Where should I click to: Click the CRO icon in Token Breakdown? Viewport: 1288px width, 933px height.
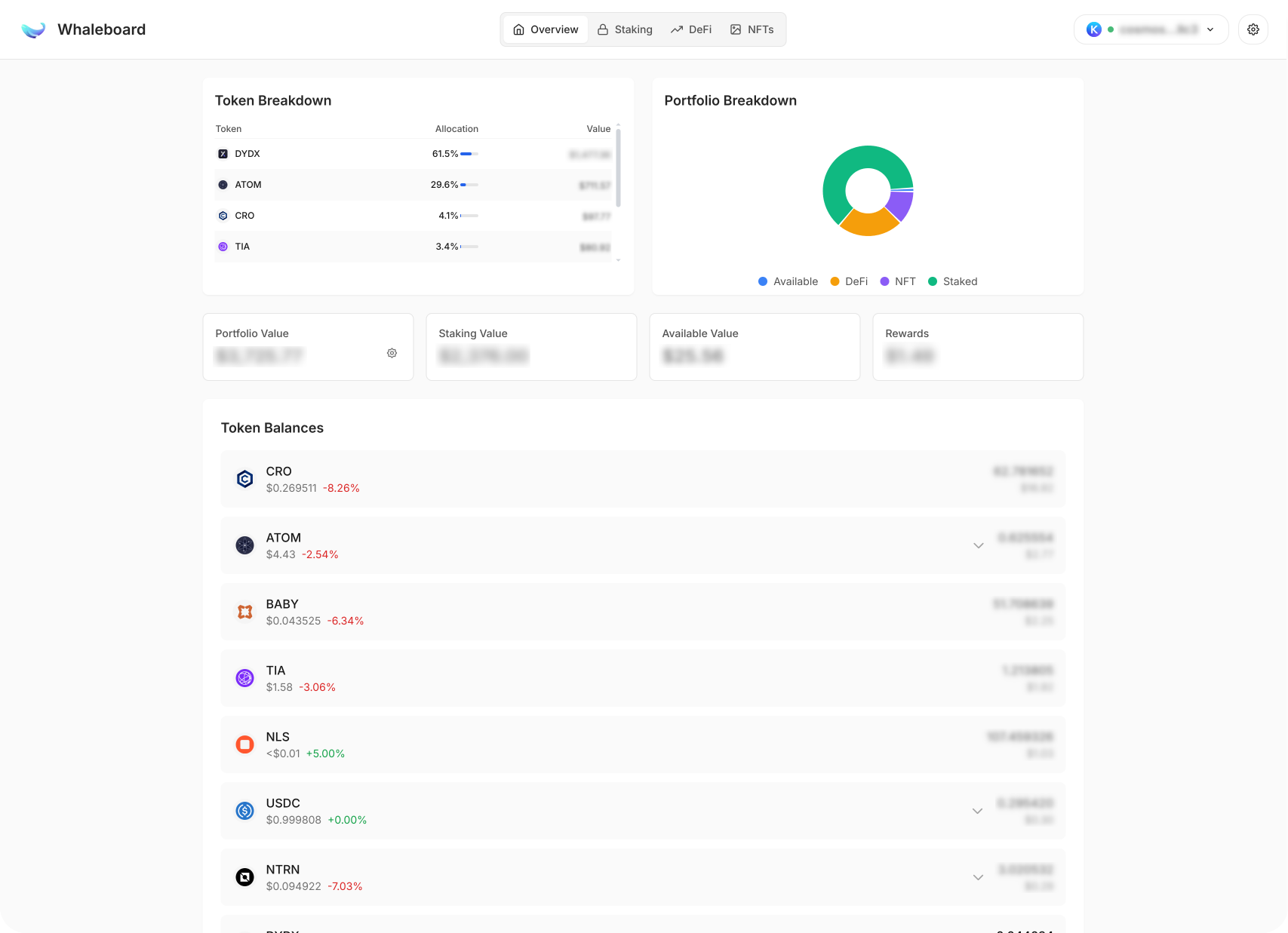coord(223,216)
